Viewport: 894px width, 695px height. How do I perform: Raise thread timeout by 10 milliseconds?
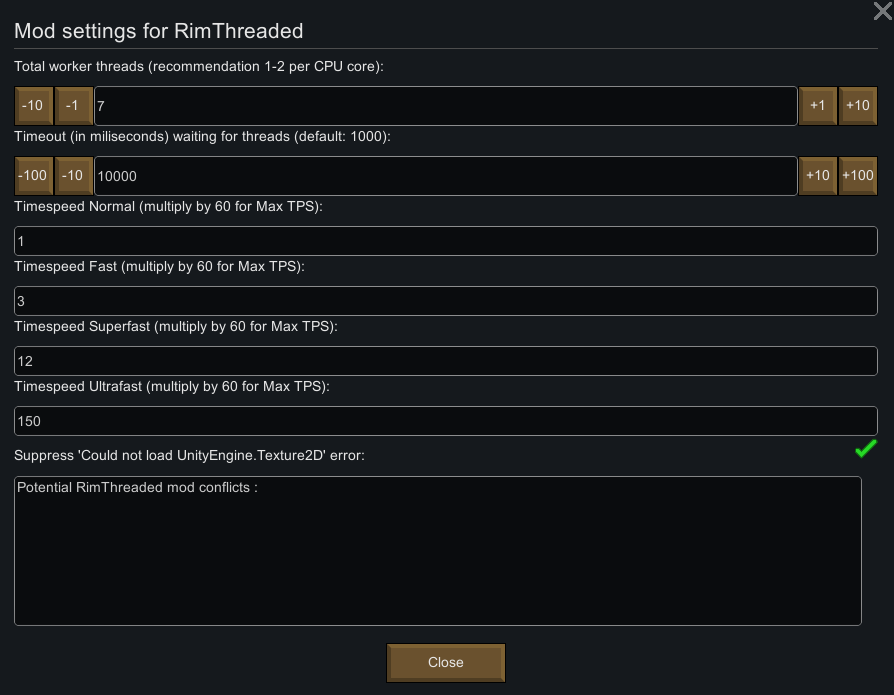click(x=818, y=176)
